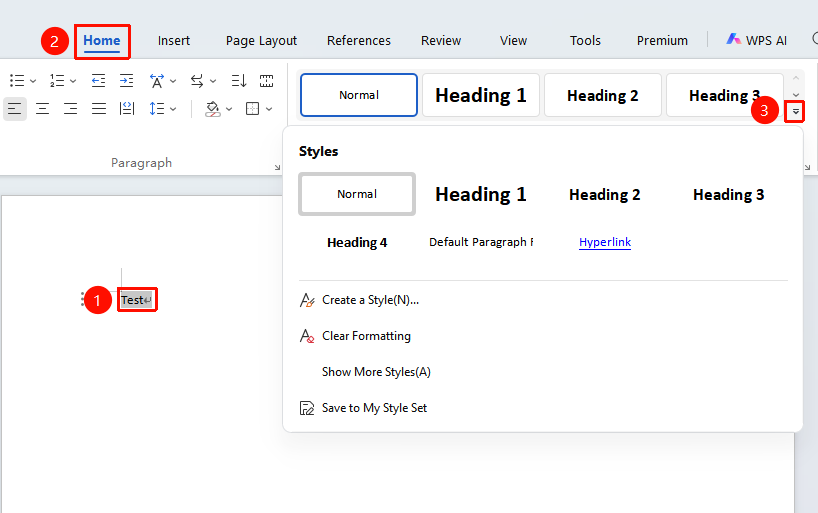Click the WPS AI logo icon
The image size is (818, 513).
(733, 39)
